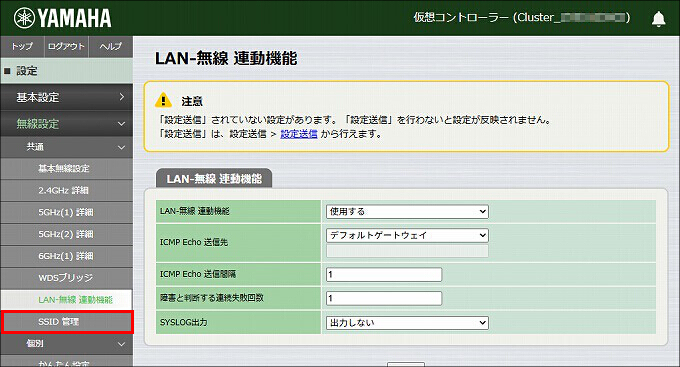Viewport: 680px width, 367px height.
Task: Select the 設定 section header
Action: click(66, 71)
